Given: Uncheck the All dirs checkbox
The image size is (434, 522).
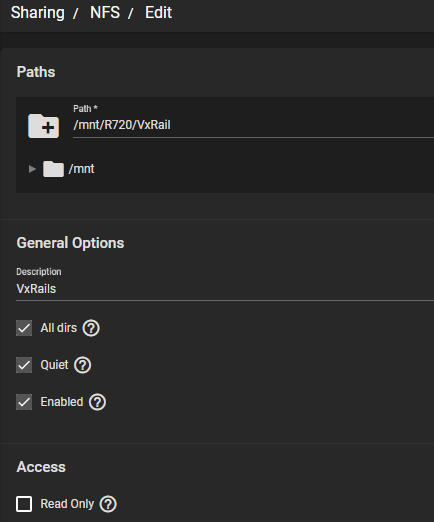Looking at the screenshot, I should [x=24, y=328].
